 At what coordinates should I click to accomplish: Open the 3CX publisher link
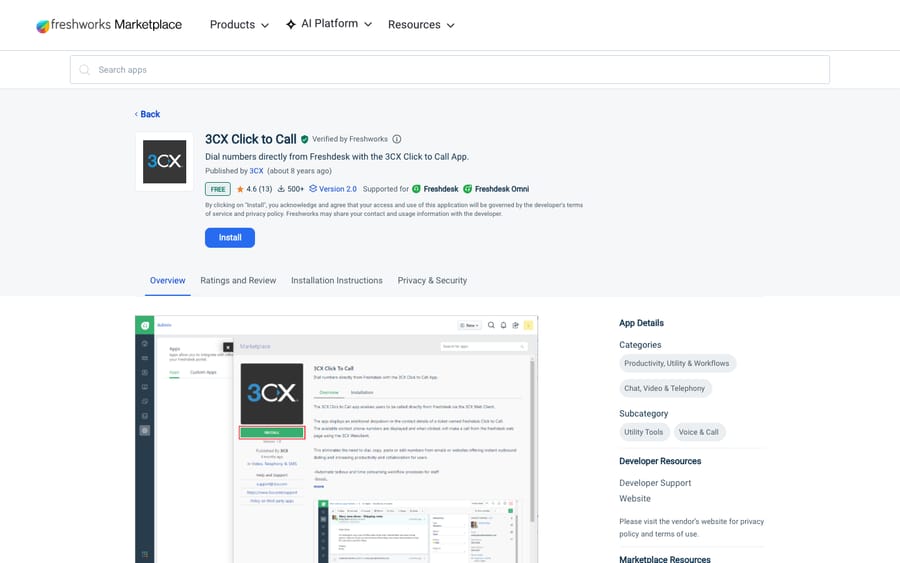[256, 171]
